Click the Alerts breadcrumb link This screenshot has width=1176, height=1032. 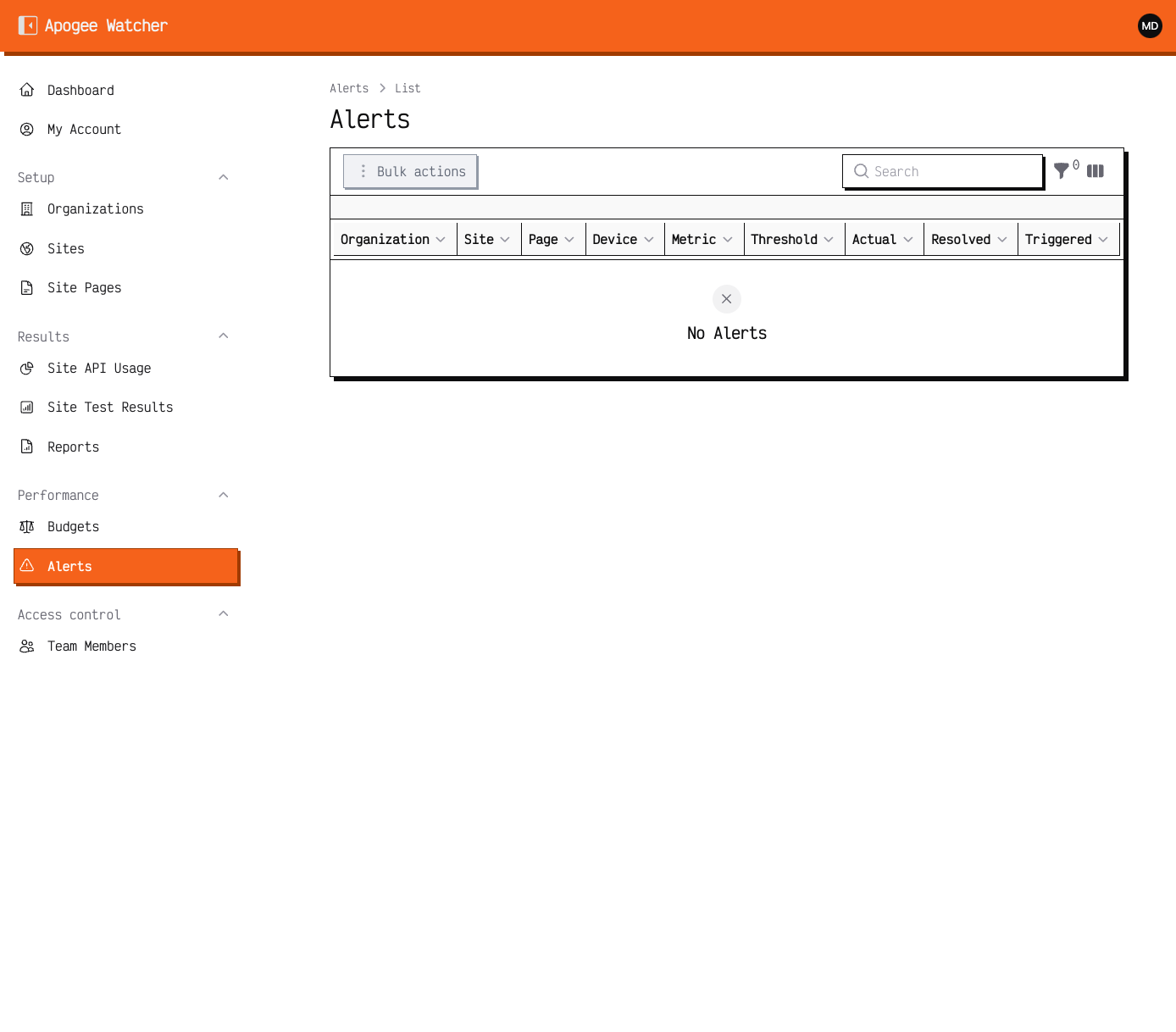[x=349, y=88]
